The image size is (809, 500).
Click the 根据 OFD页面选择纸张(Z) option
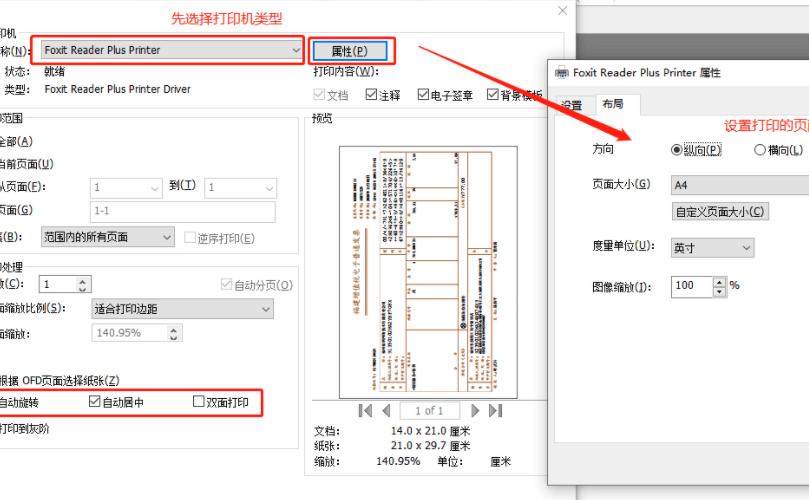59,381
